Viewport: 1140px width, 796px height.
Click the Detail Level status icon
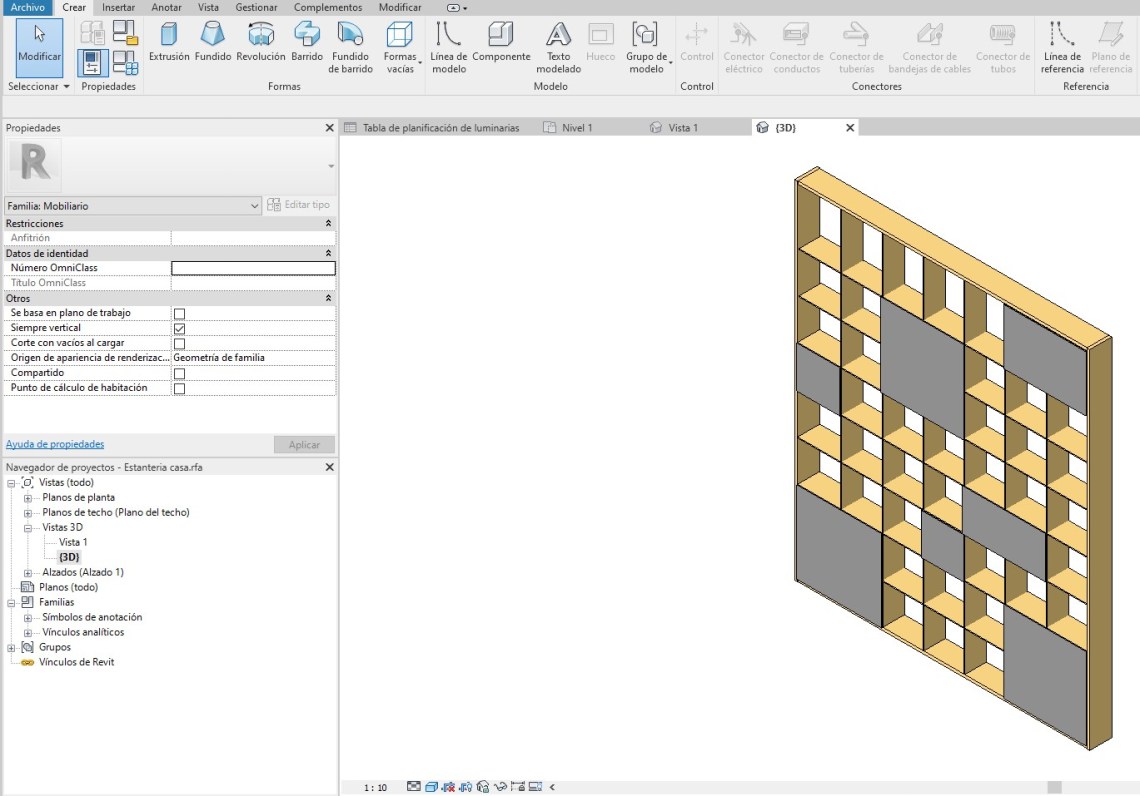pos(414,787)
